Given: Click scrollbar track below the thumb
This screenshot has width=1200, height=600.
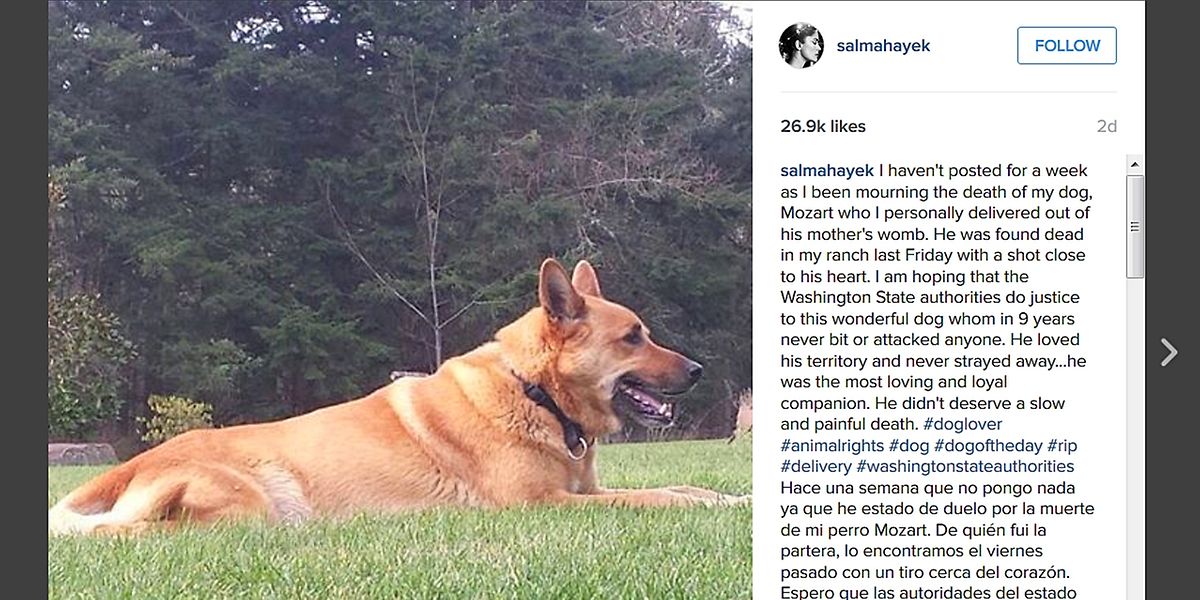Looking at the screenshot, I should 1135,450.
